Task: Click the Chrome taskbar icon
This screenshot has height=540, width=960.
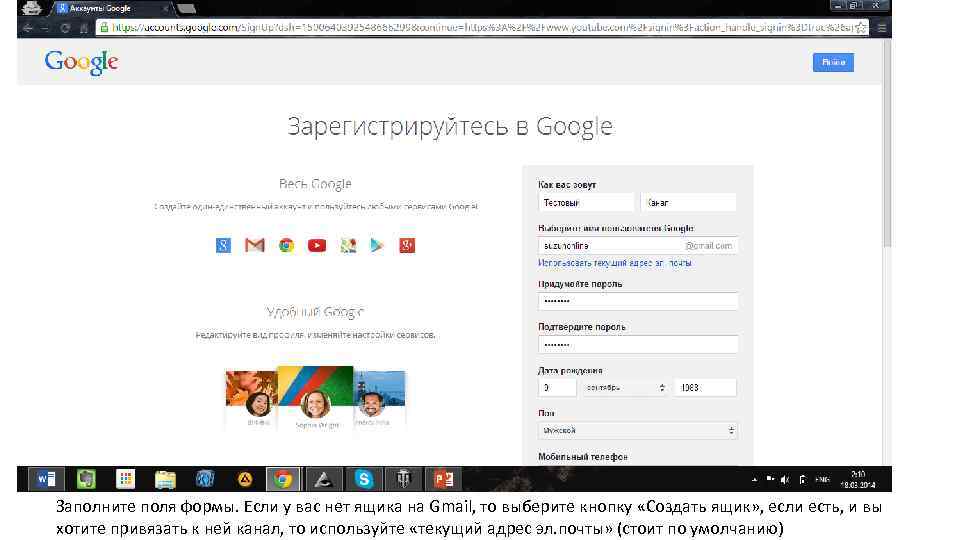Action: (x=283, y=479)
